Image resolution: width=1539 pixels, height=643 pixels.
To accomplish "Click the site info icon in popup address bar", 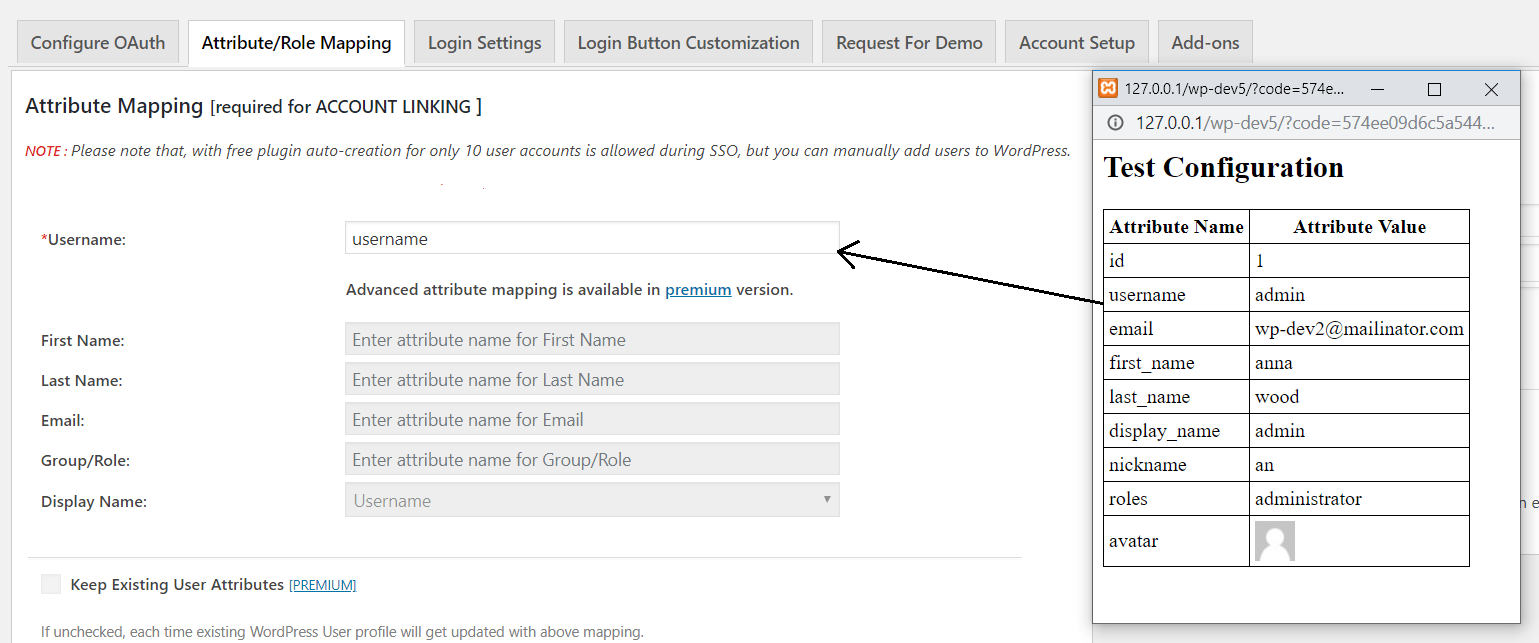I will click(x=1115, y=123).
